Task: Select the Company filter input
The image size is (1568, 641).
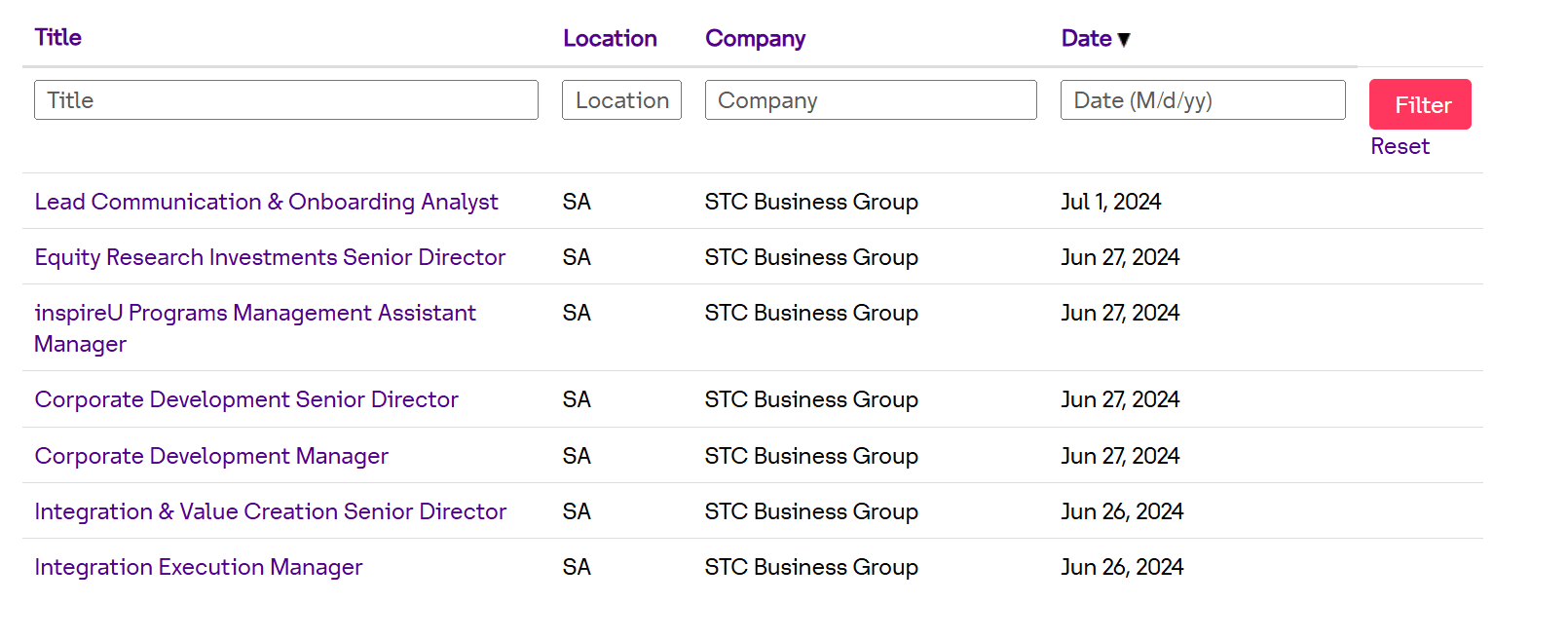Action: click(x=871, y=100)
